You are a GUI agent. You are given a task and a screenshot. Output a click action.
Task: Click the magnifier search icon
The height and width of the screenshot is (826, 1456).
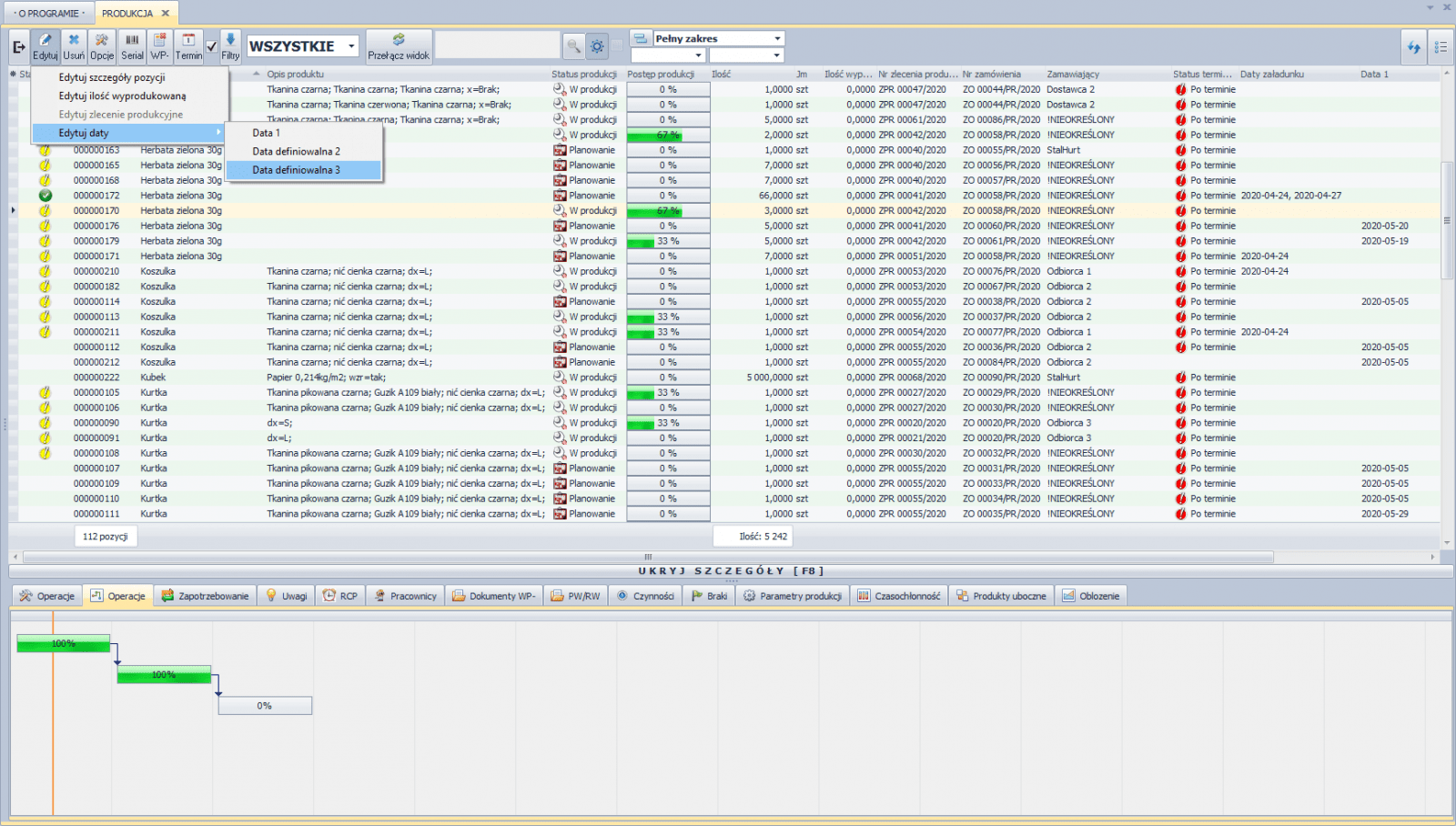coord(573,45)
